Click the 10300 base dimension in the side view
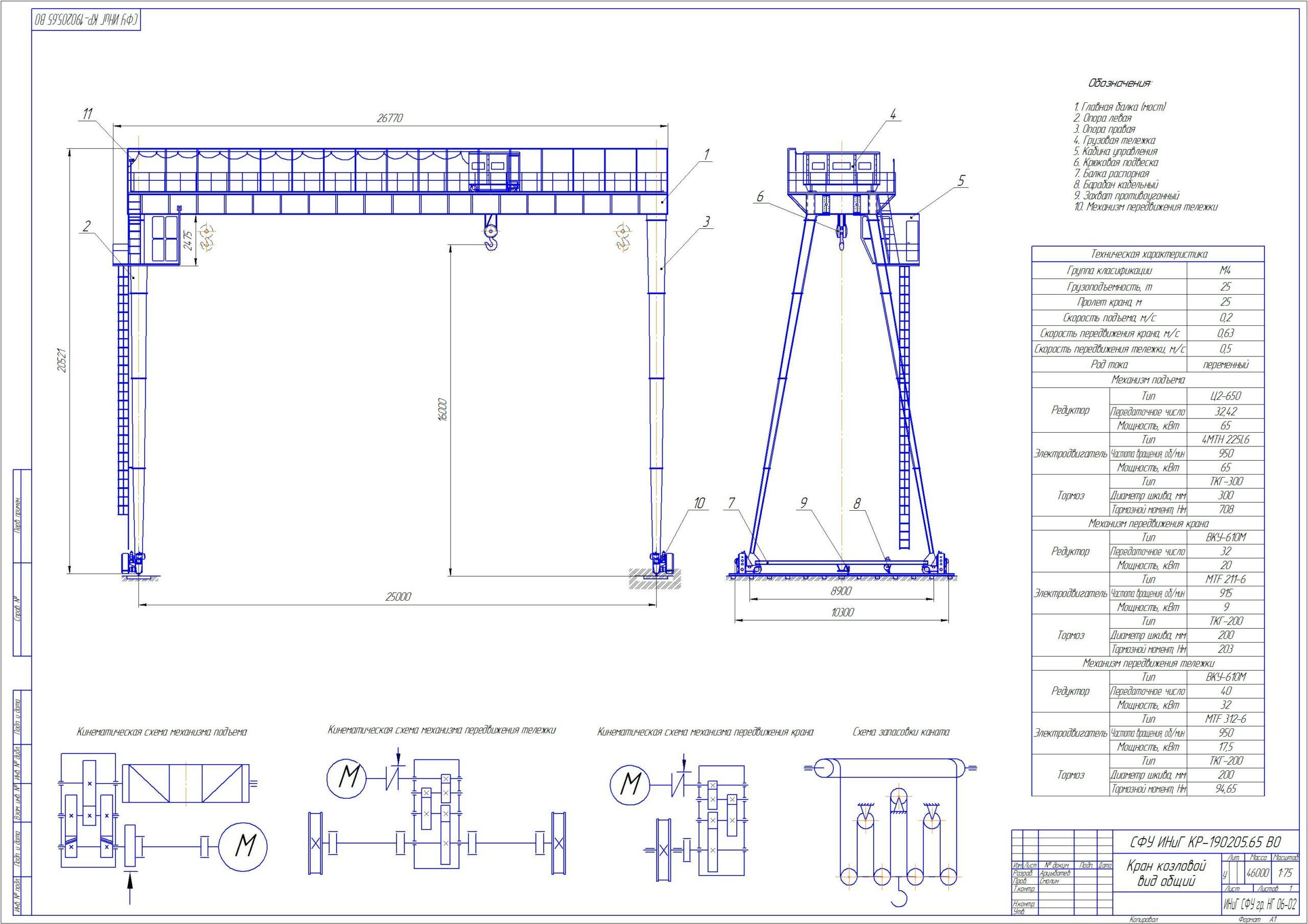 [x=842, y=612]
